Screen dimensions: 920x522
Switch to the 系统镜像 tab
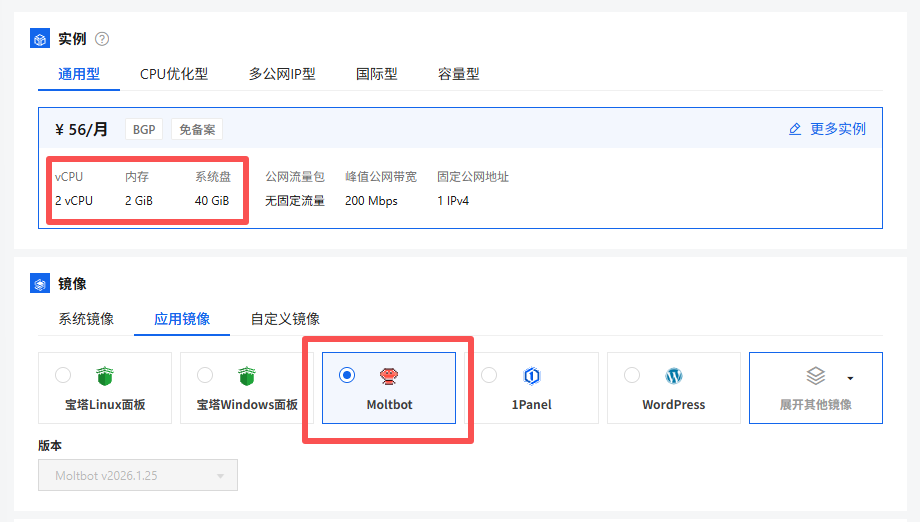pos(86,319)
